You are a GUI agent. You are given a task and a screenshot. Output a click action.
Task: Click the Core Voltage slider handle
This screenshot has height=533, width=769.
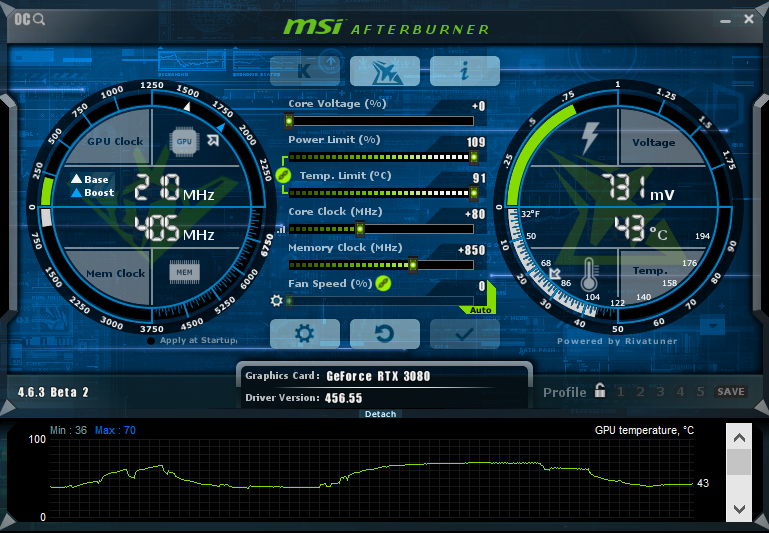tap(289, 121)
